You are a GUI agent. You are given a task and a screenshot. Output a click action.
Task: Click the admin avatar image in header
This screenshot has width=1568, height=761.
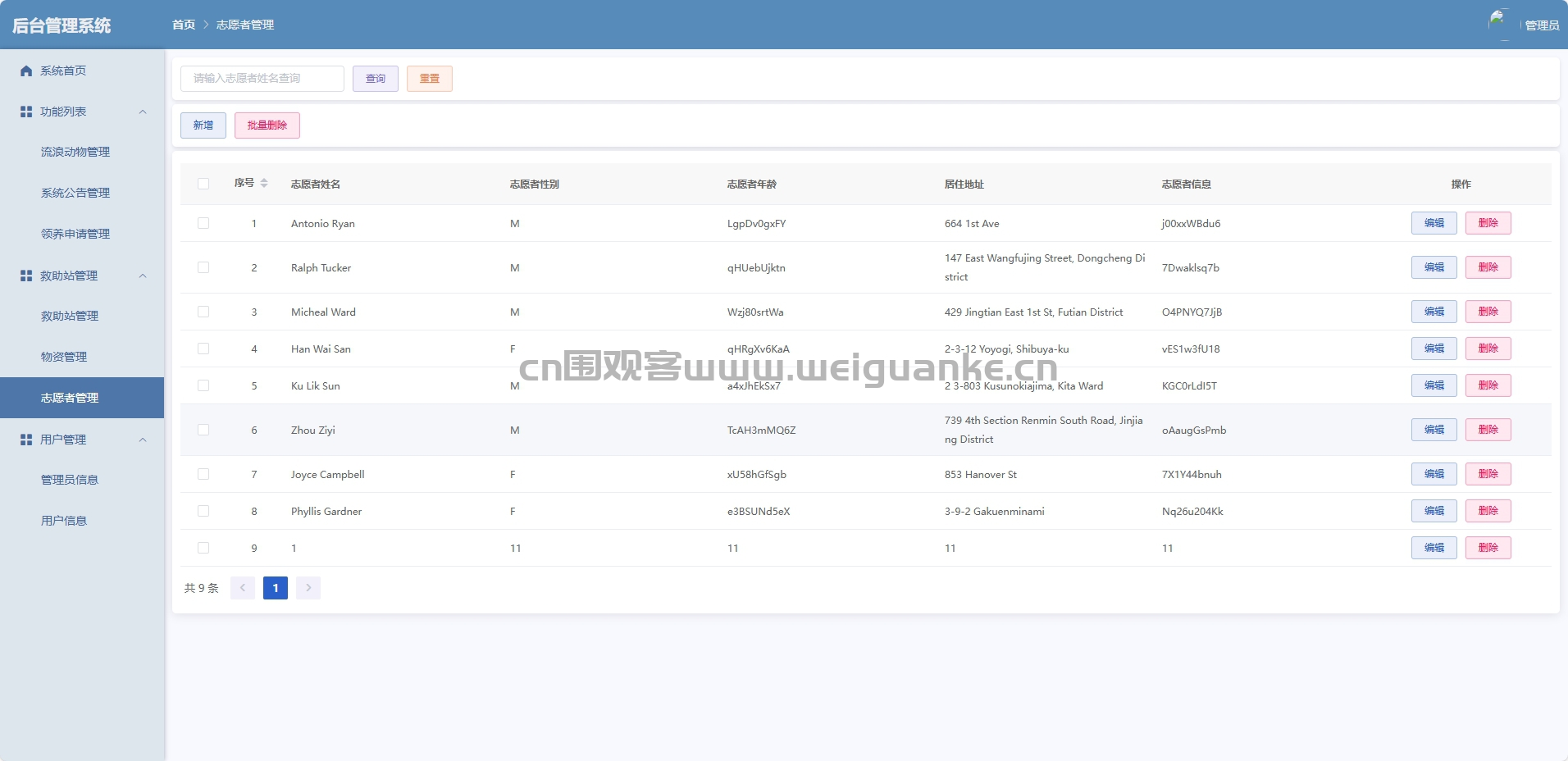pos(1499,23)
